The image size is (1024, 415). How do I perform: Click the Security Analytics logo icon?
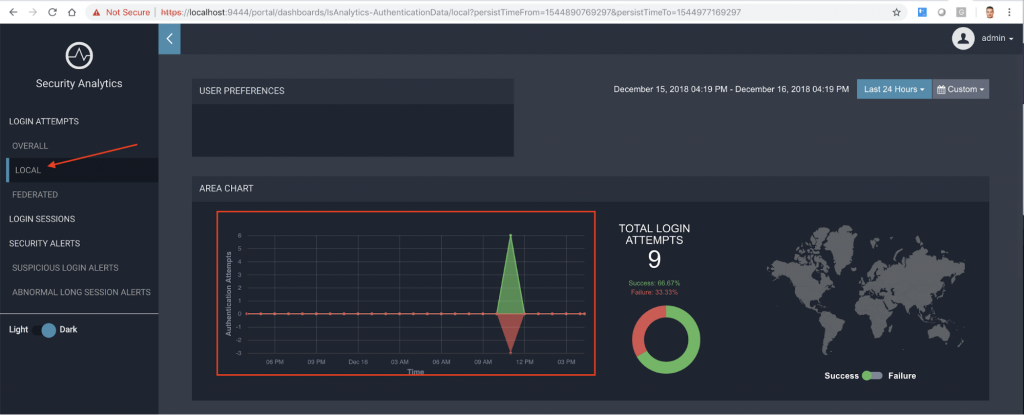(78, 55)
